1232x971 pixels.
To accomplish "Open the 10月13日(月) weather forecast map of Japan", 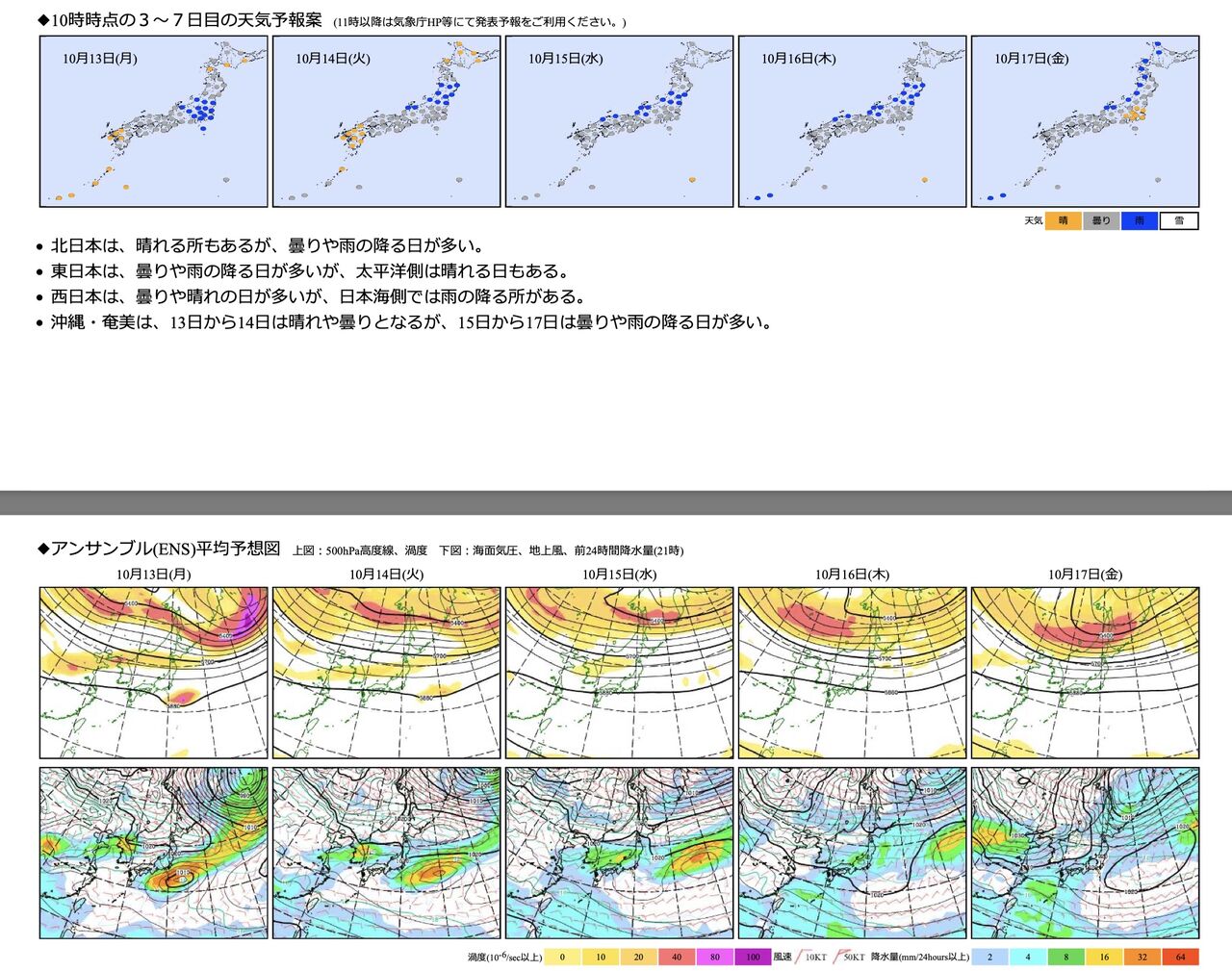I will point(153,121).
